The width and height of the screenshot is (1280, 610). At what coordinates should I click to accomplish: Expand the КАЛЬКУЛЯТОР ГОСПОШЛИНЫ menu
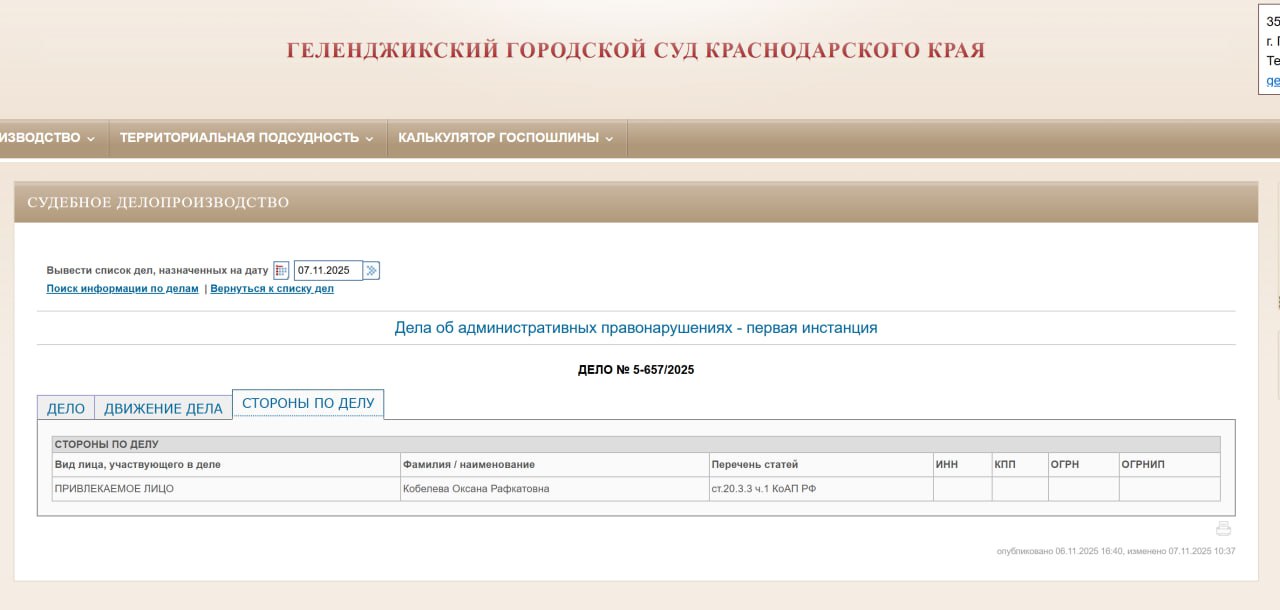click(x=504, y=137)
